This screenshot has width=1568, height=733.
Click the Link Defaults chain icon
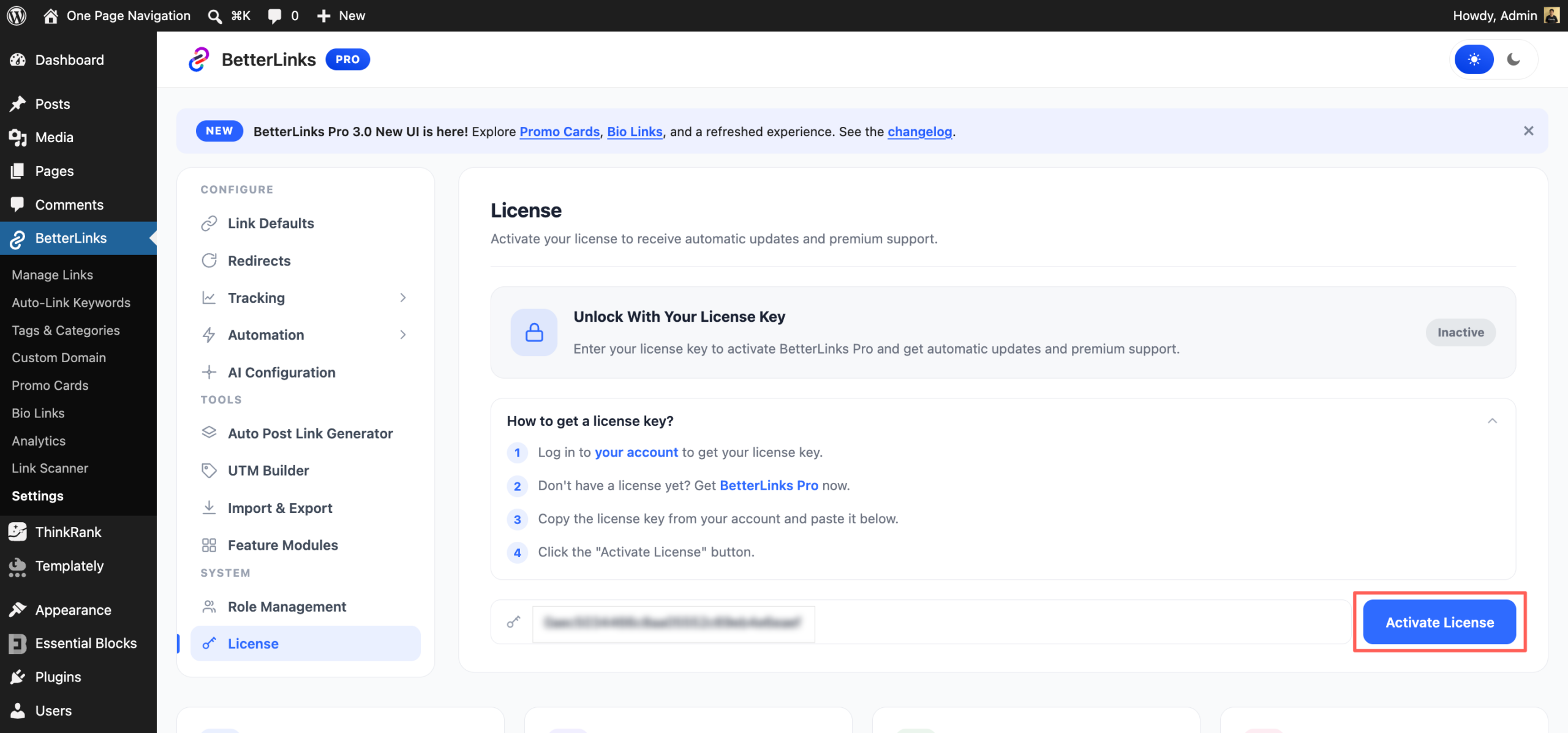tap(209, 223)
